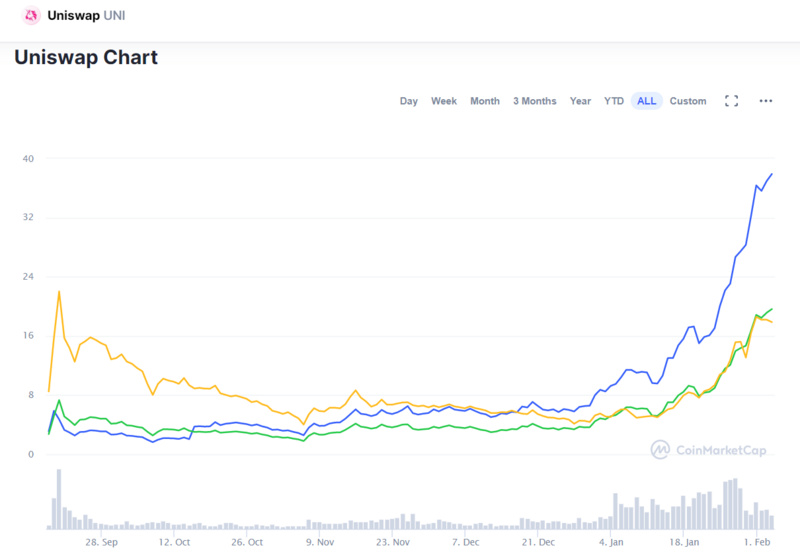Click the 0 y-axis label
The height and width of the screenshot is (556, 800).
point(31,454)
